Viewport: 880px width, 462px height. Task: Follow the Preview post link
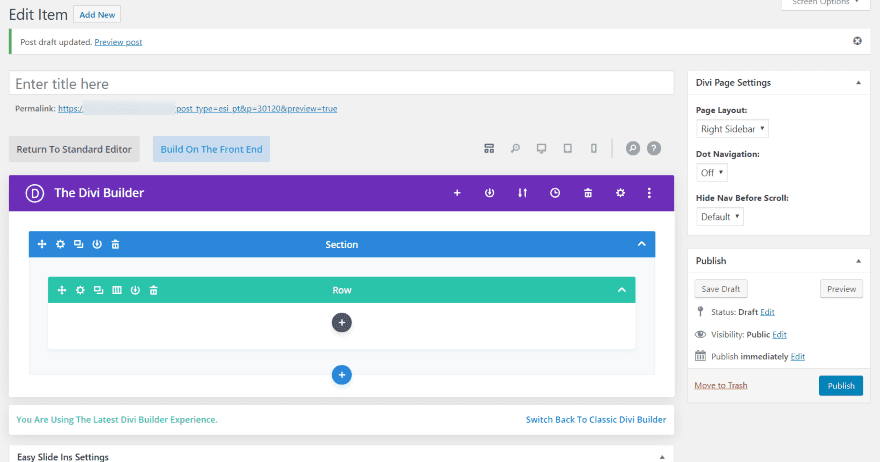[118, 42]
